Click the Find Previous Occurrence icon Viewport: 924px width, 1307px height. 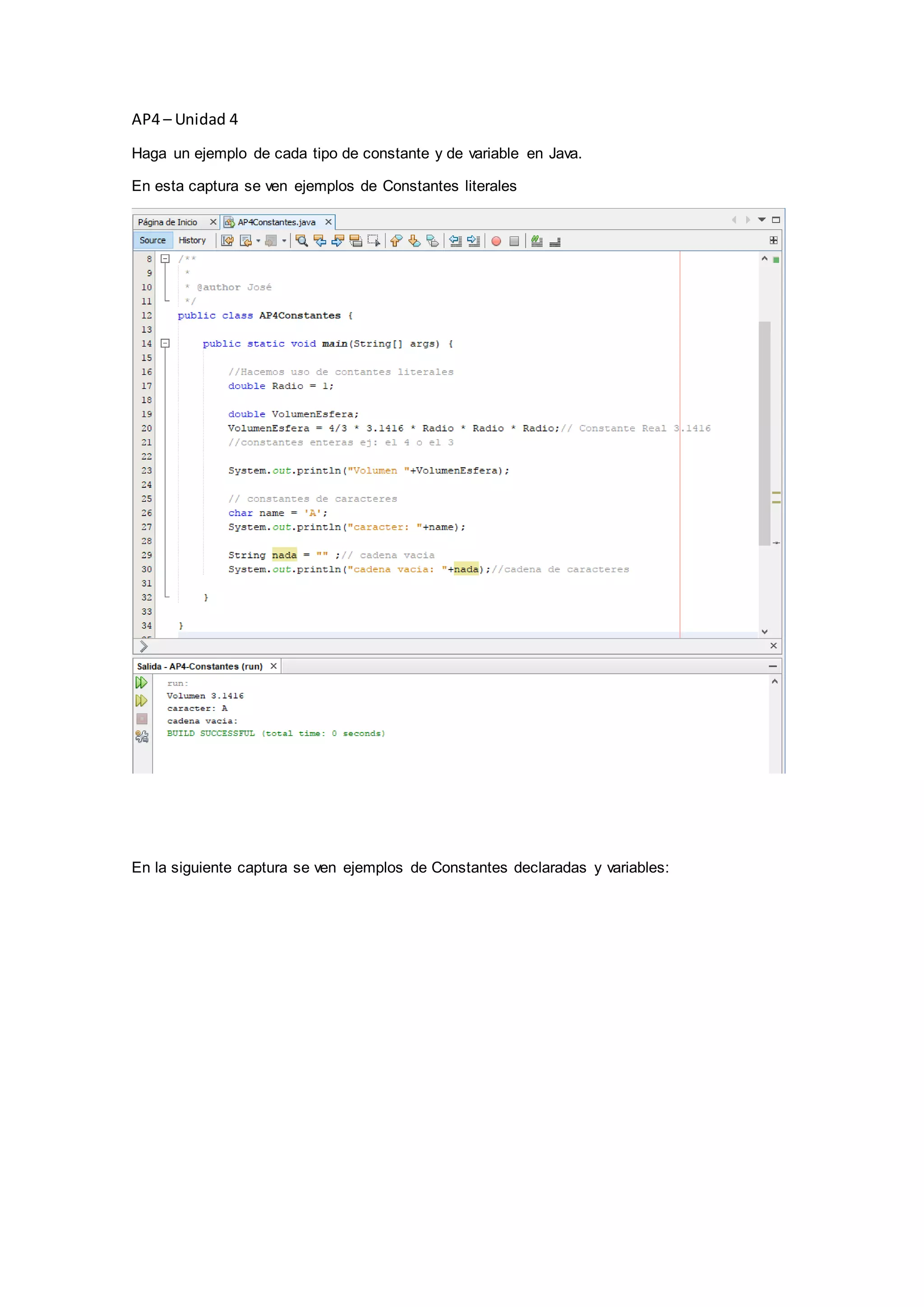click(x=320, y=241)
